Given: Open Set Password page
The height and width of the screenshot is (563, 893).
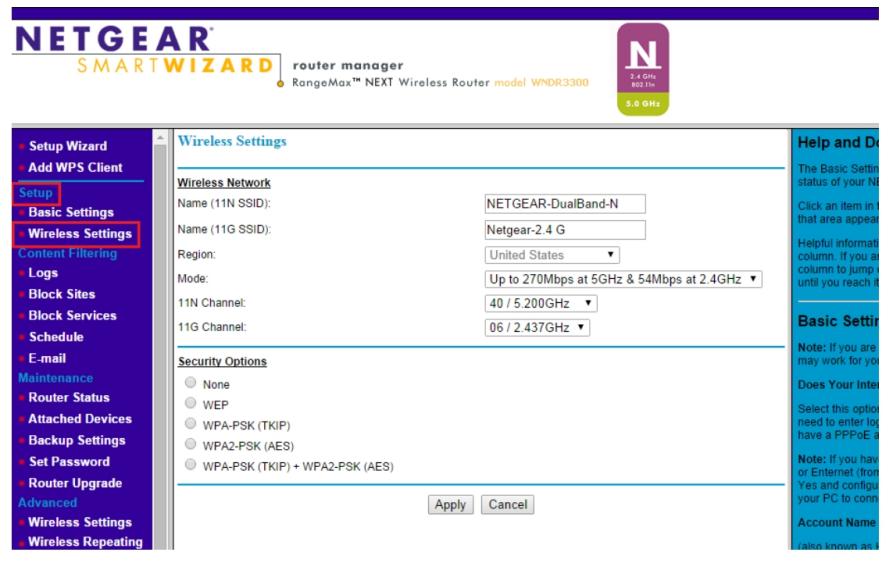Looking at the screenshot, I should [x=69, y=462].
